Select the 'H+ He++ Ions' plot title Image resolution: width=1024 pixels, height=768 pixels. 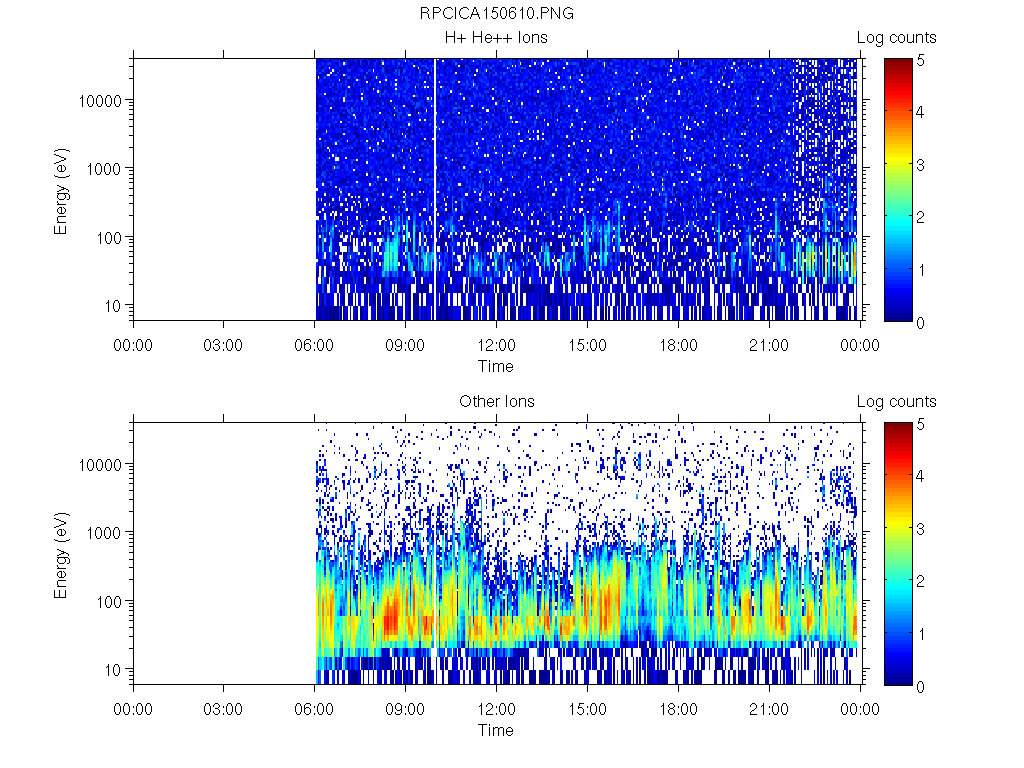[496, 37]
